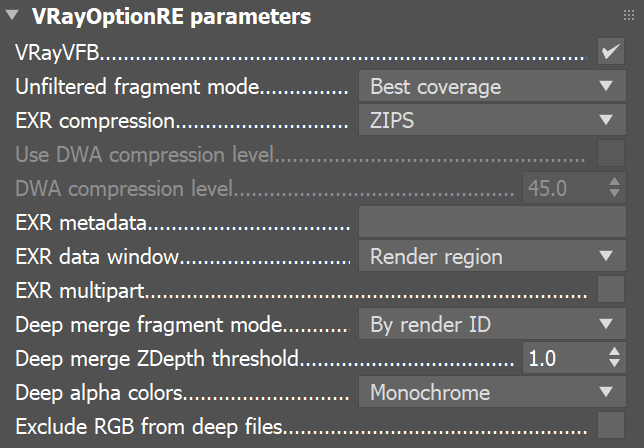Open the EXR compression dropdown
Viewport: 644px width, 448px height.
click(x=491, y=121)
